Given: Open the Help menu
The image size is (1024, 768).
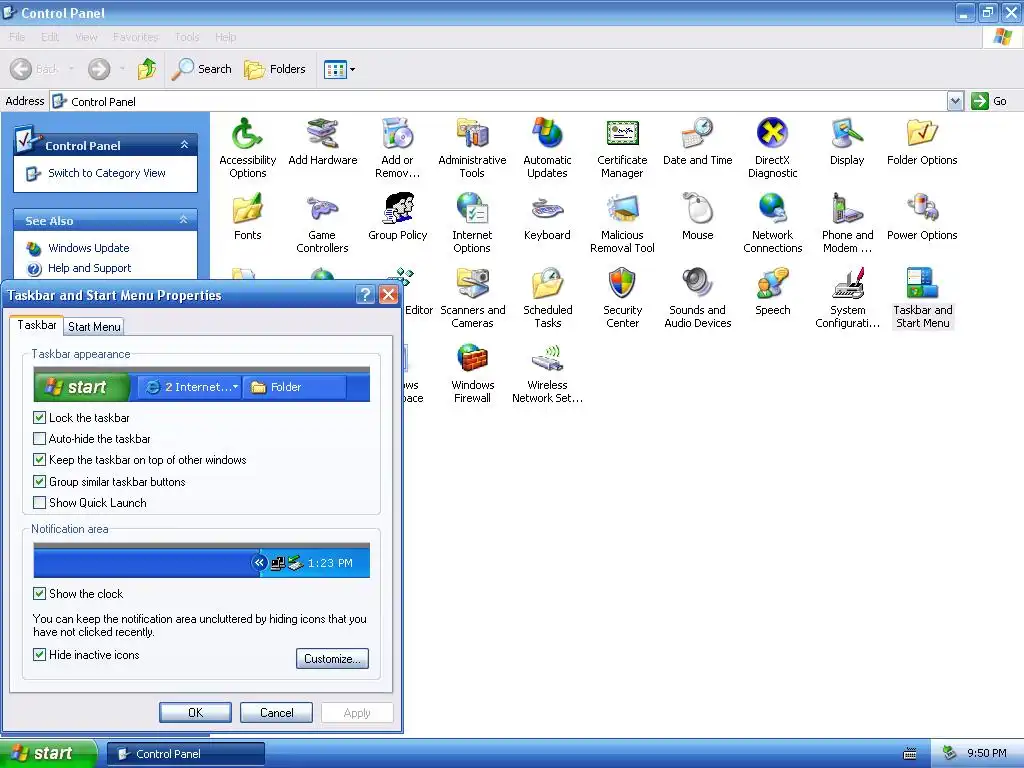Looking at the screenshot, I should [225, 37].
